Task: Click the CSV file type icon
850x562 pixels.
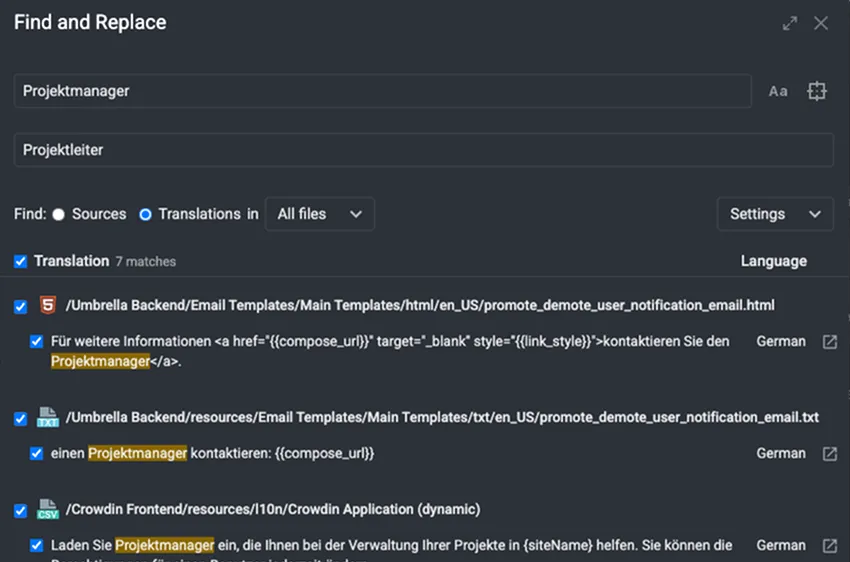Action: 47,509
